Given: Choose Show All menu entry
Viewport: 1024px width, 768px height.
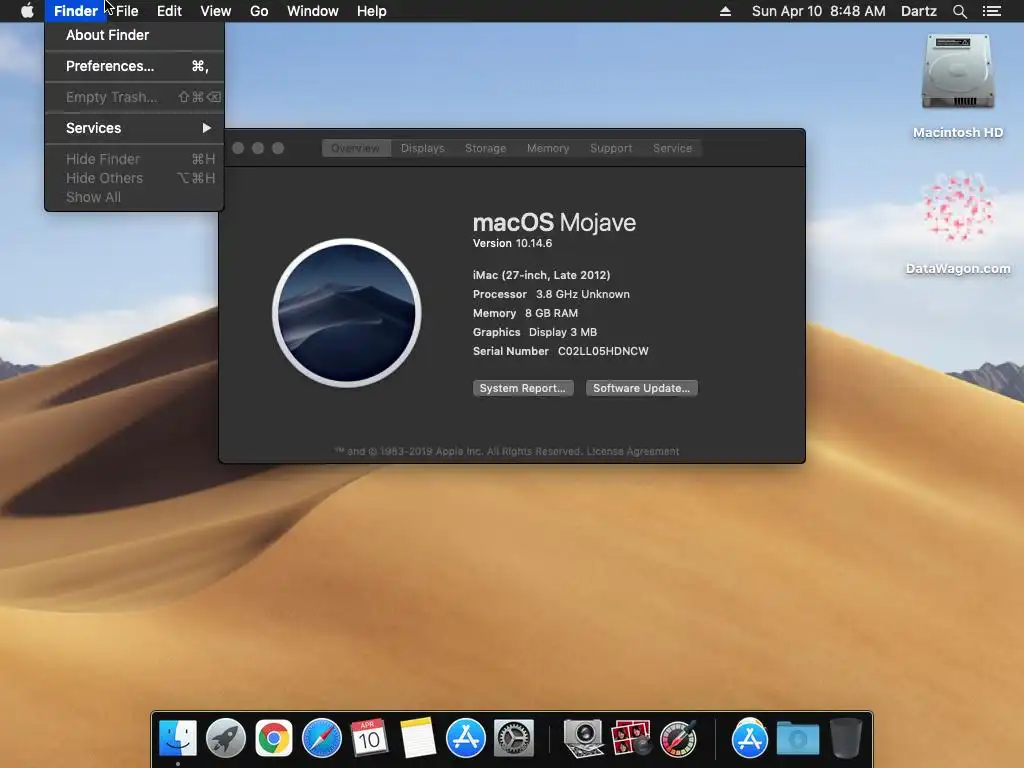Looking at the screenshot, I should coord(135,197).
